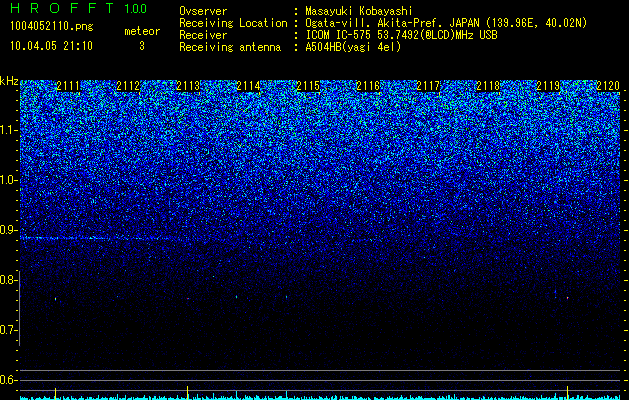
Task: Click the yellow meteor marker near 2119
Action: [567, 392]
